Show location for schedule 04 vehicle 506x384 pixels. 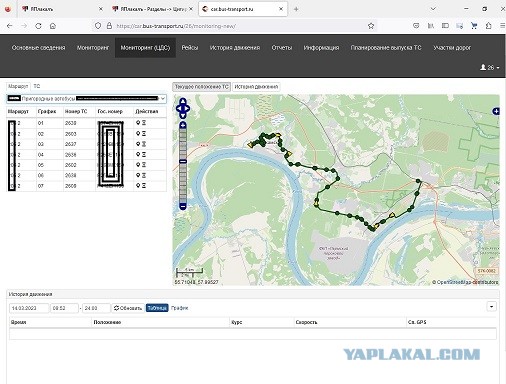138,154
